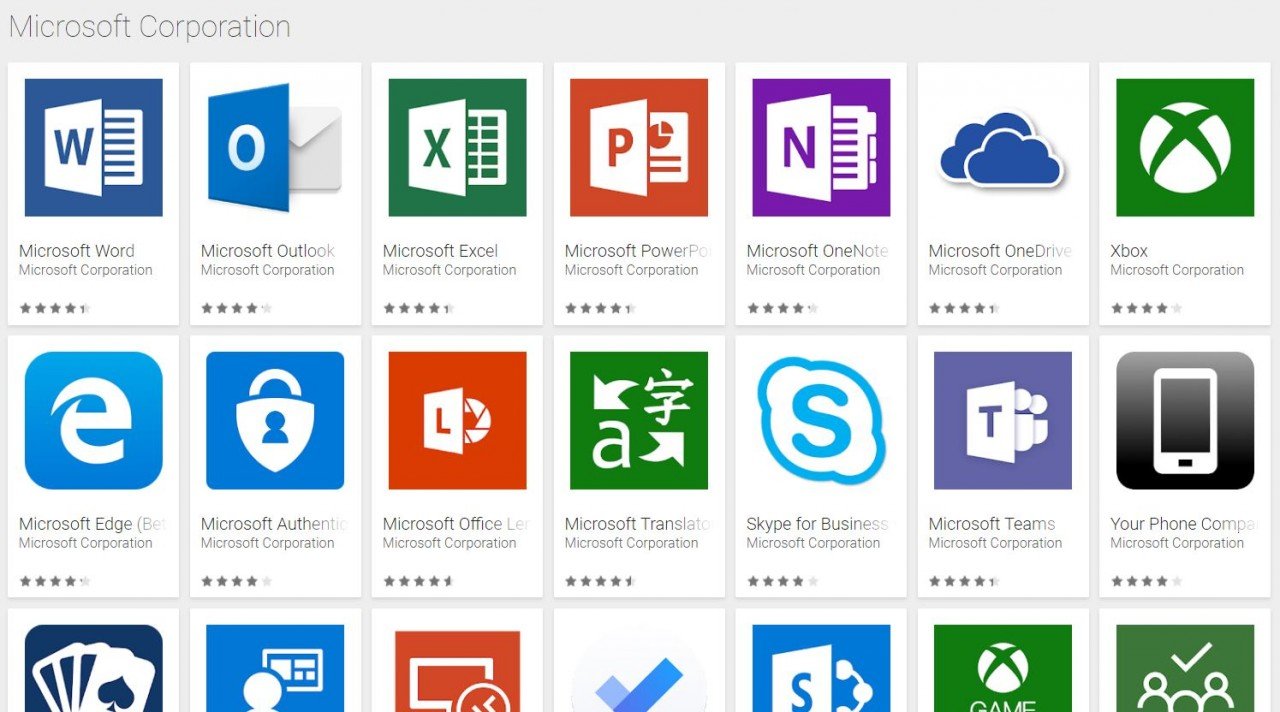Click the star rating on Microsoft Word card

pos(55,308)
